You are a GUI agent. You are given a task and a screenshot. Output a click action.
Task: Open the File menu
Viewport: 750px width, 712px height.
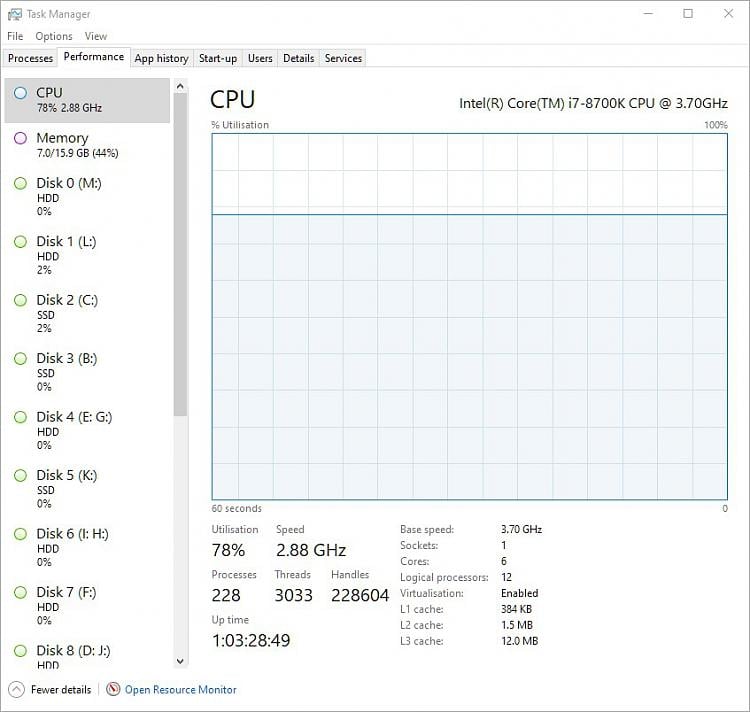click(15, 36)
